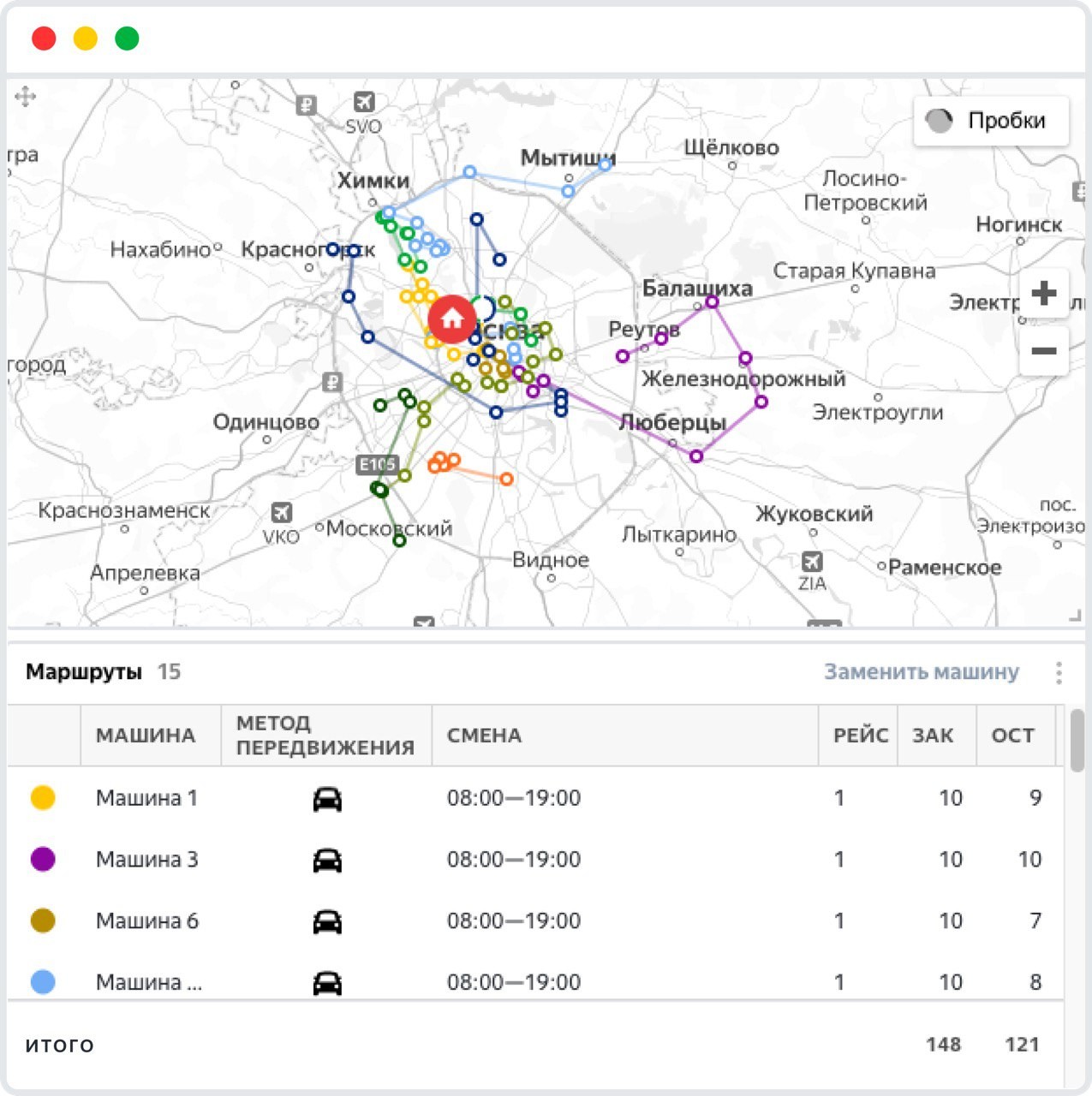Click the map pan arrows icon
This screenshot has width=1092, height=1096.
[x=26, y=96]
